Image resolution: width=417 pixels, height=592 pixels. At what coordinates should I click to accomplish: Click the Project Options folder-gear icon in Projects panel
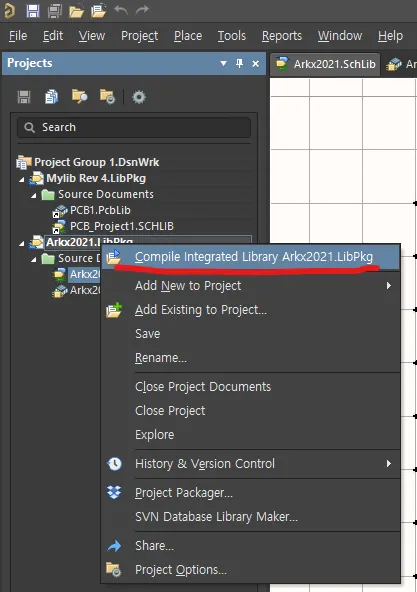click(107, 97)
